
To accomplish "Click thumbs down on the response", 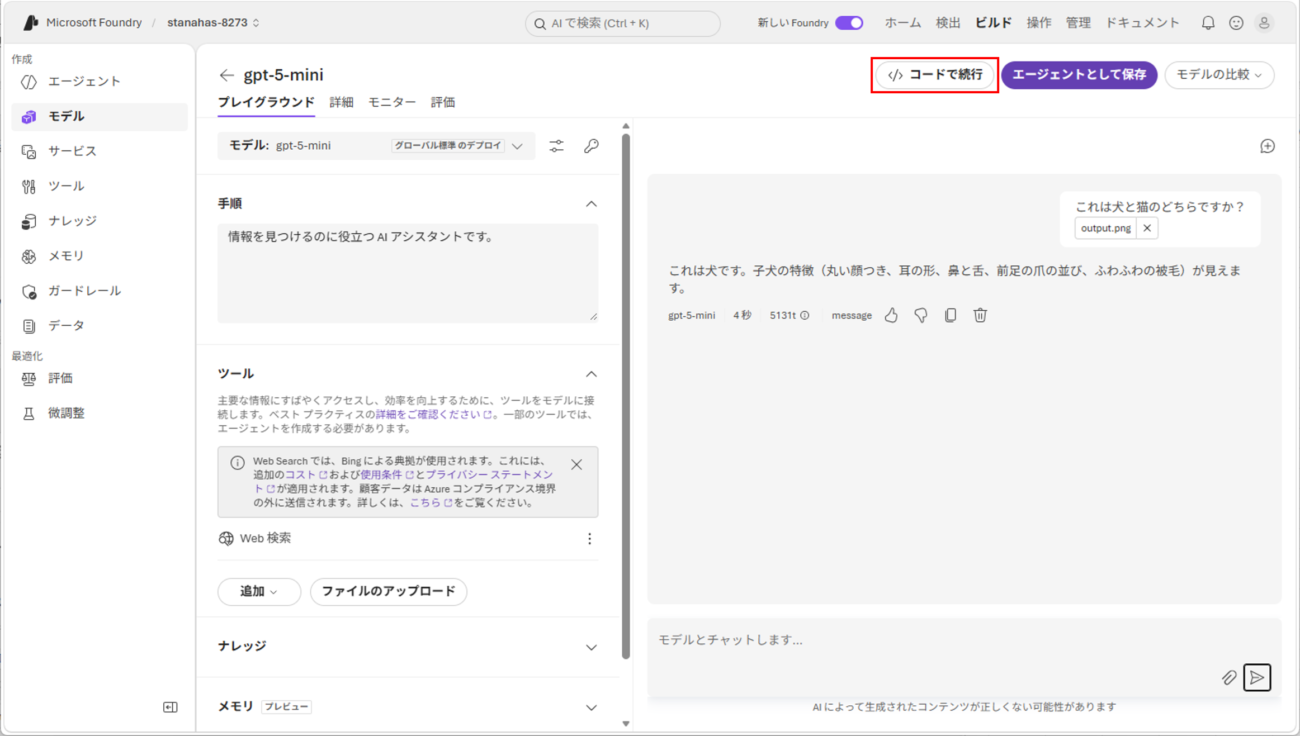I will [x=921, y=315].
